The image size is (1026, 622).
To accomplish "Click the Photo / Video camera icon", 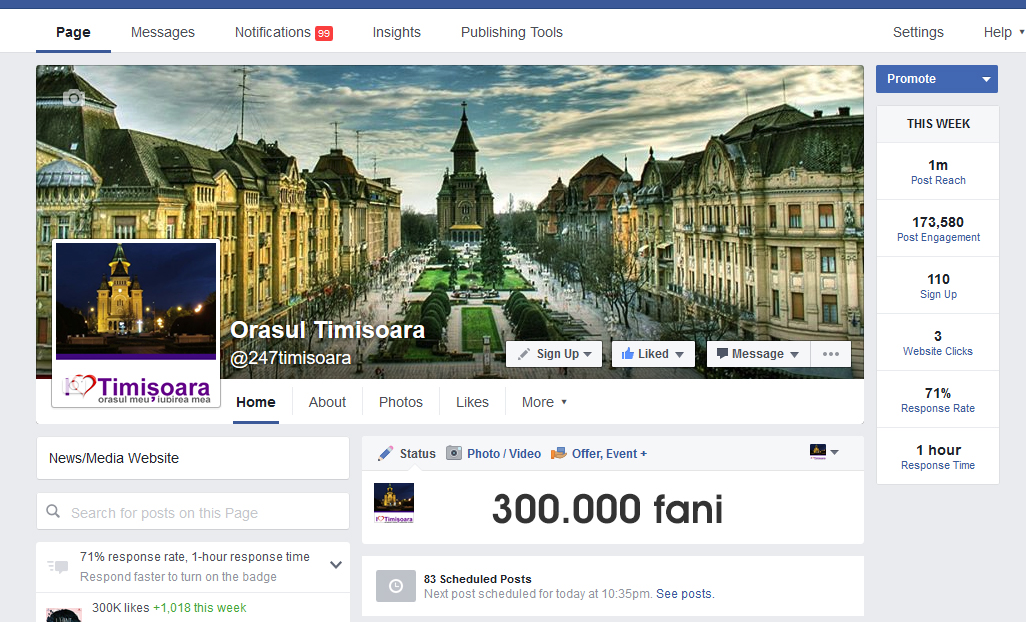I will coord(454,453).
